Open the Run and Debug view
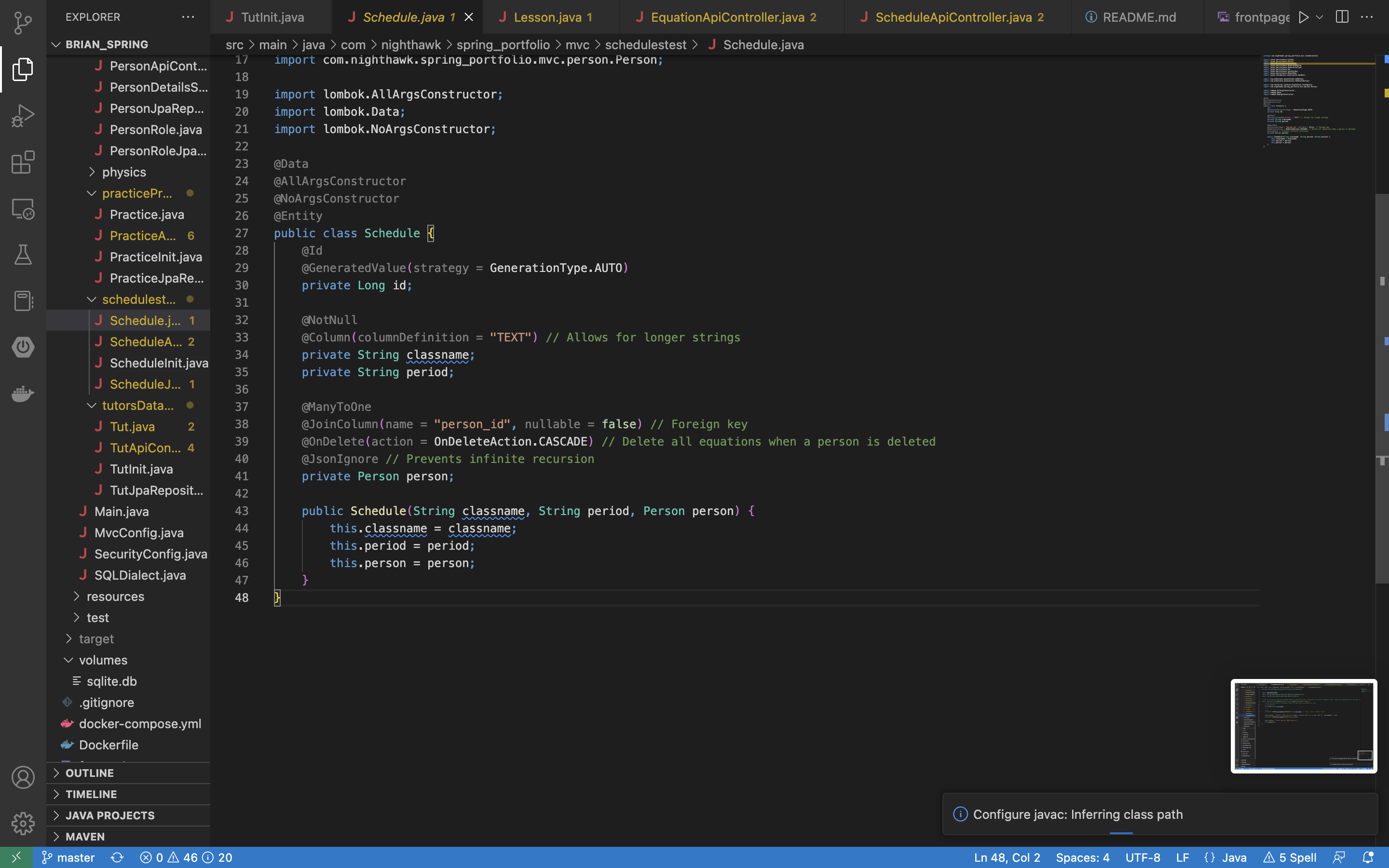Viewport: 1389px width, 868px height. click(x=23, y=115)
